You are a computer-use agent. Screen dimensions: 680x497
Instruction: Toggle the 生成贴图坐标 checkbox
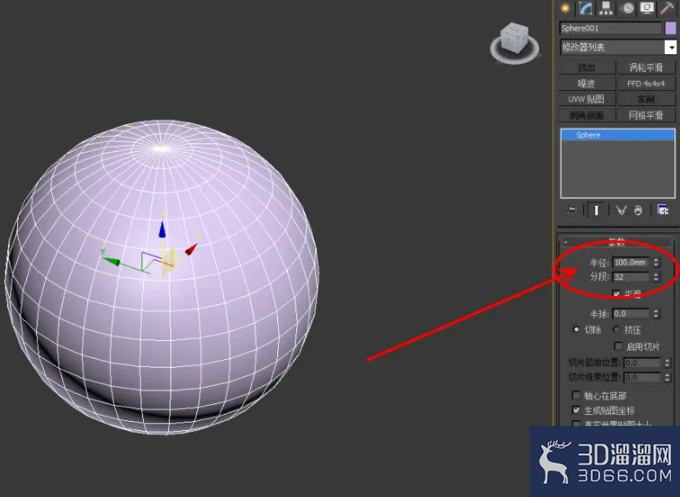[x=576, y=410]
